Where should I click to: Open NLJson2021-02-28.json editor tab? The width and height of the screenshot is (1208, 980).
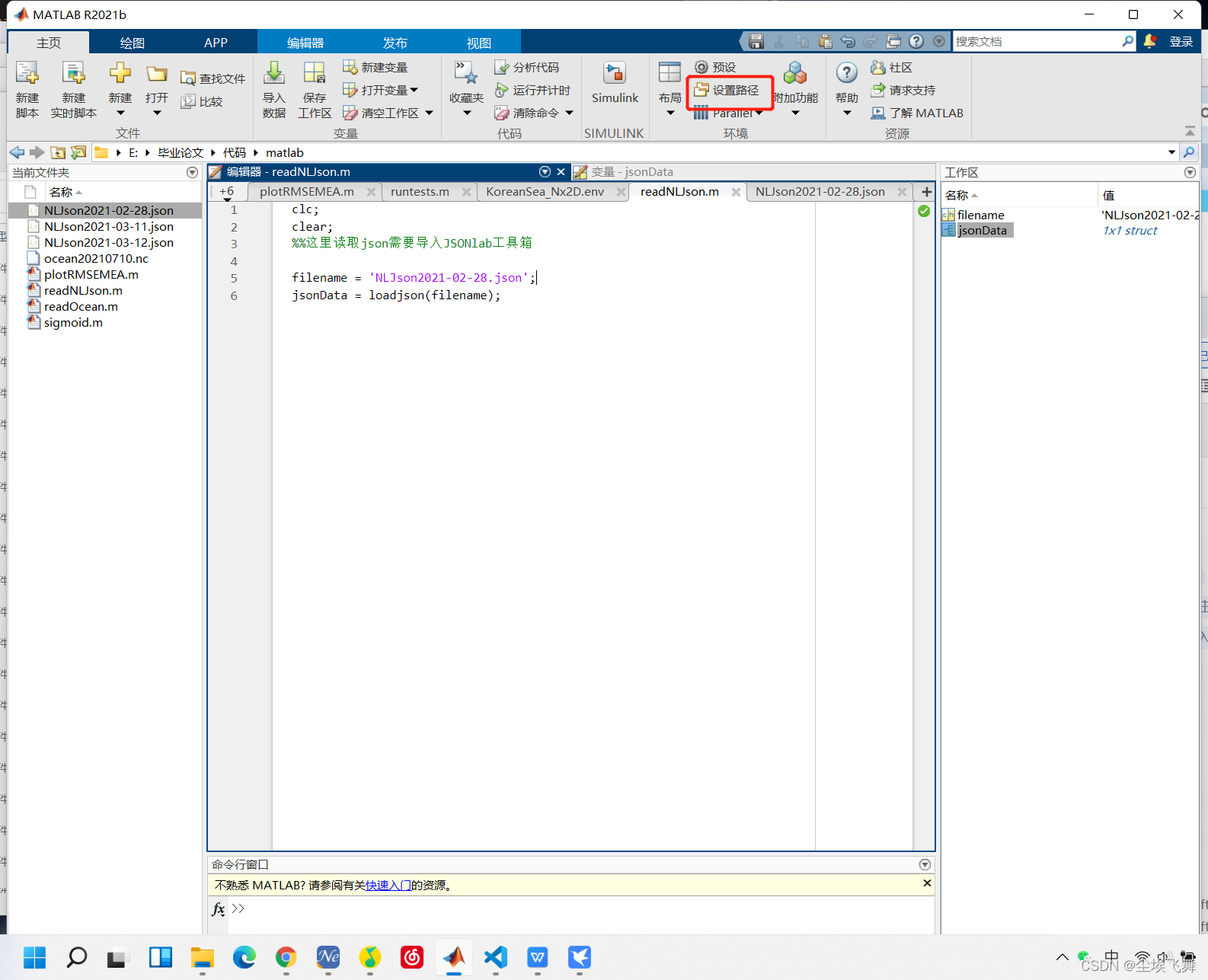[820, 191]
